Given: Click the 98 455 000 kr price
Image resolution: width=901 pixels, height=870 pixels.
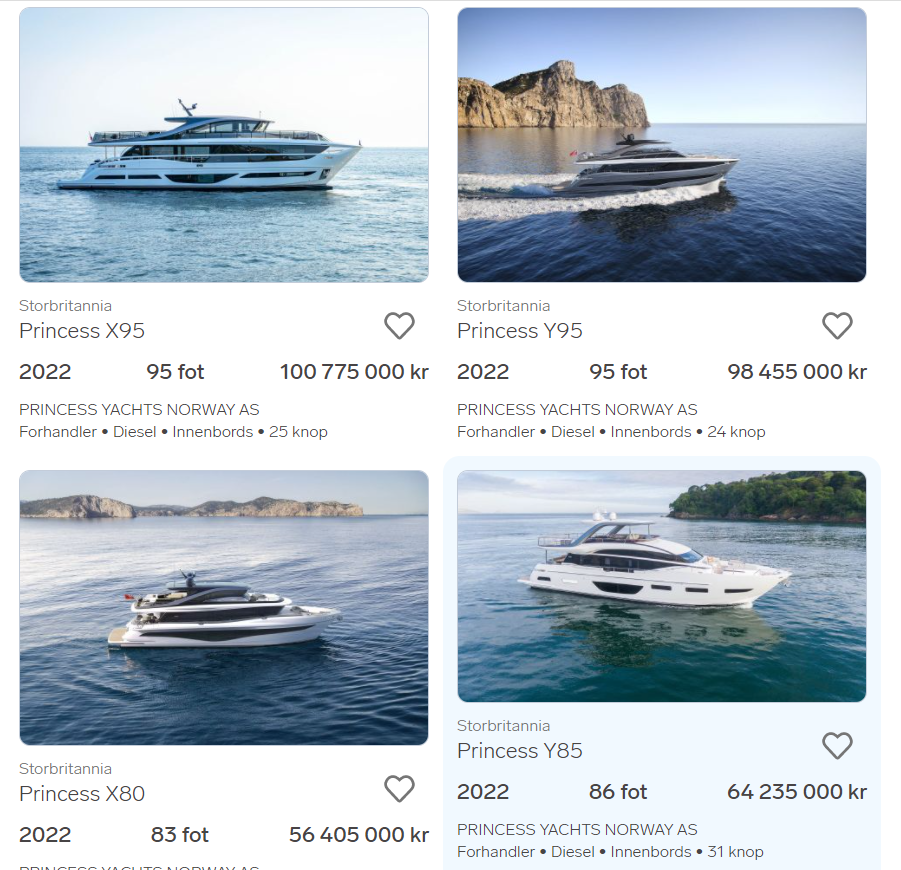Looking at the screenshot, I should tap(797, 372).
